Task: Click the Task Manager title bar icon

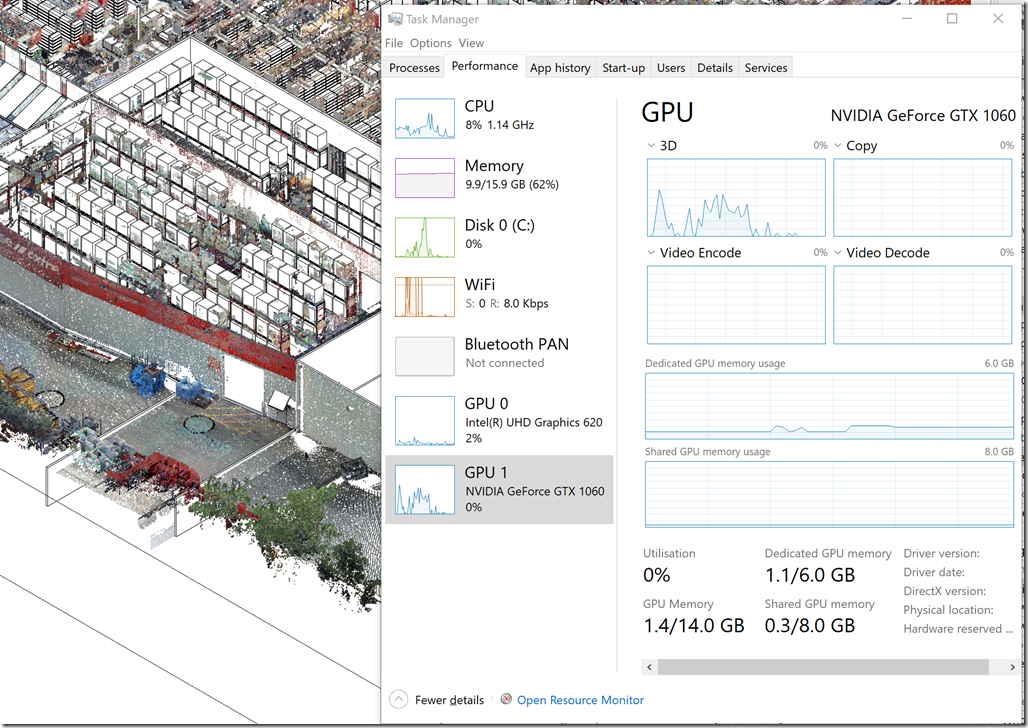Action: pyautogui.click(x=396, y=19)
